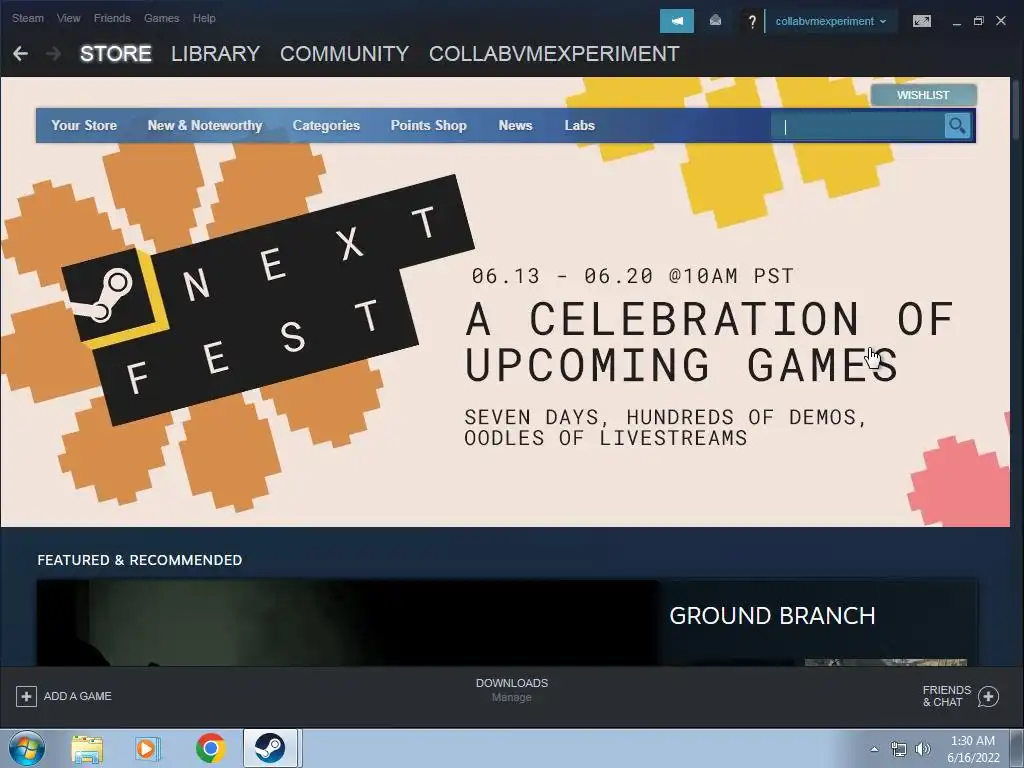Switch to the COMMUNITY tab

click(x=344, y=54)
